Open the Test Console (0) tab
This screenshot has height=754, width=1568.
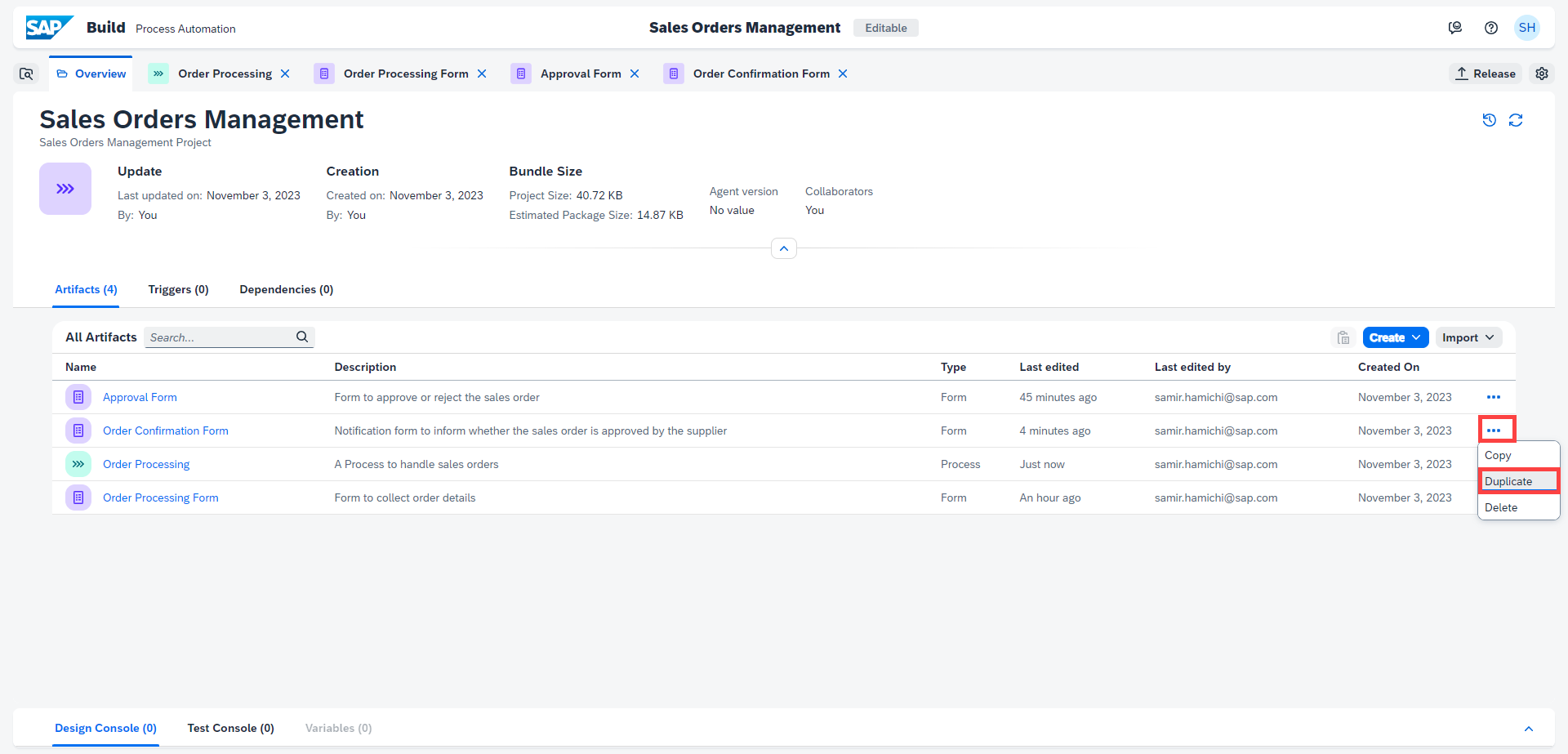pyautogui.click(x=230, y=728)
